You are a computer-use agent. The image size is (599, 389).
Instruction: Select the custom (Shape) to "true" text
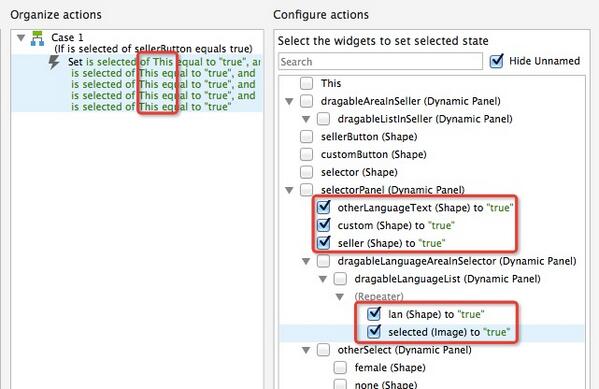(x=396, y=225)
